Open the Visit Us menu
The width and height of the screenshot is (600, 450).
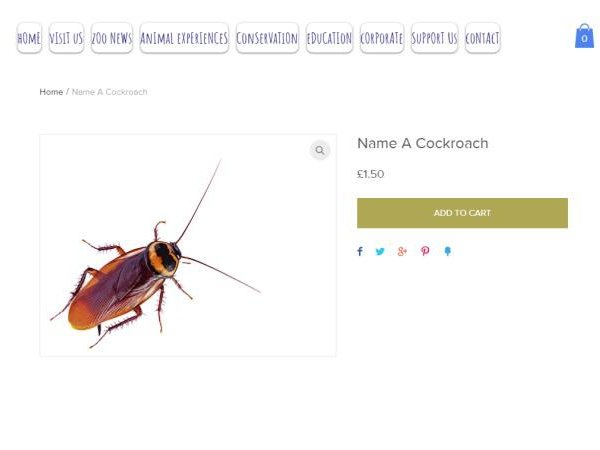coord(66,38)
